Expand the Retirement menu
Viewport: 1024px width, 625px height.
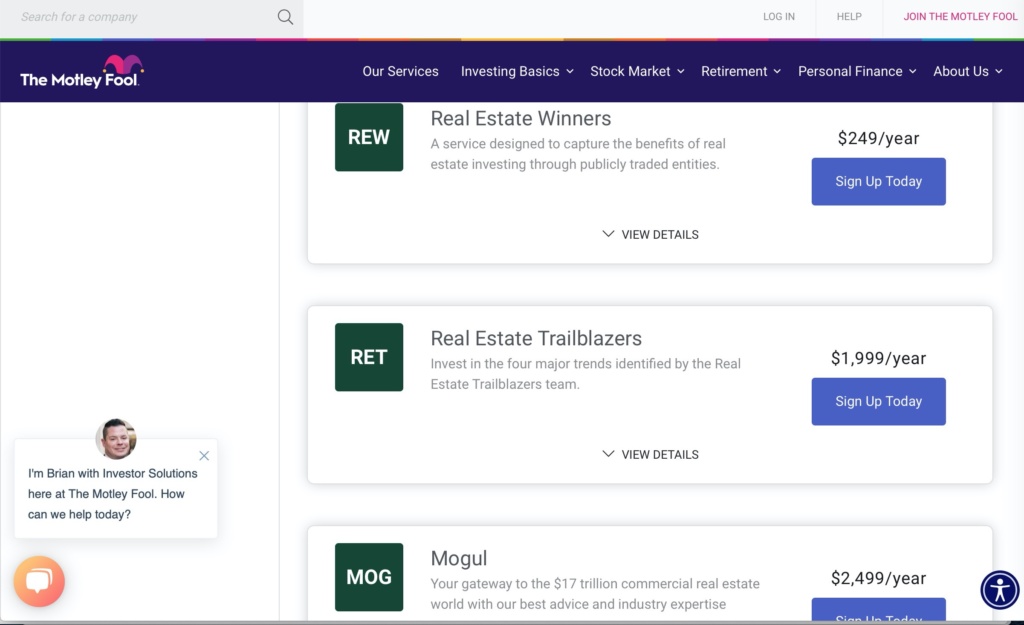tap(741, 71)
